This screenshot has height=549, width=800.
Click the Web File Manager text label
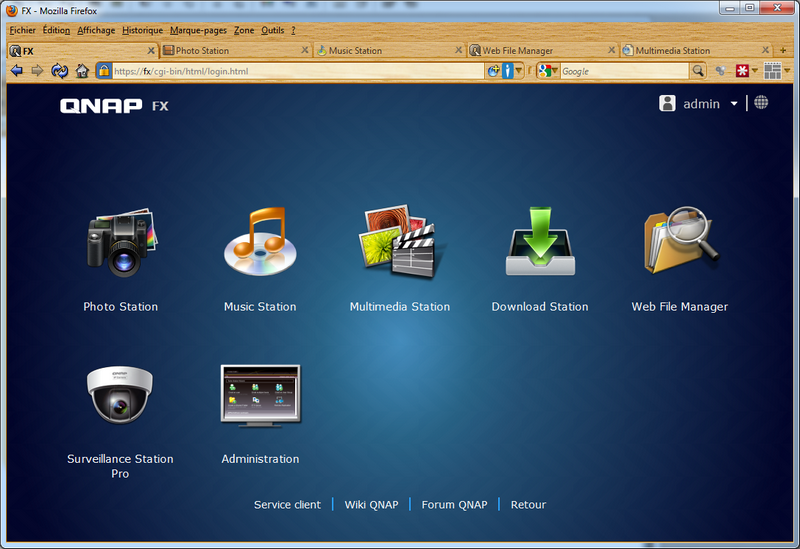pos(680,307)
